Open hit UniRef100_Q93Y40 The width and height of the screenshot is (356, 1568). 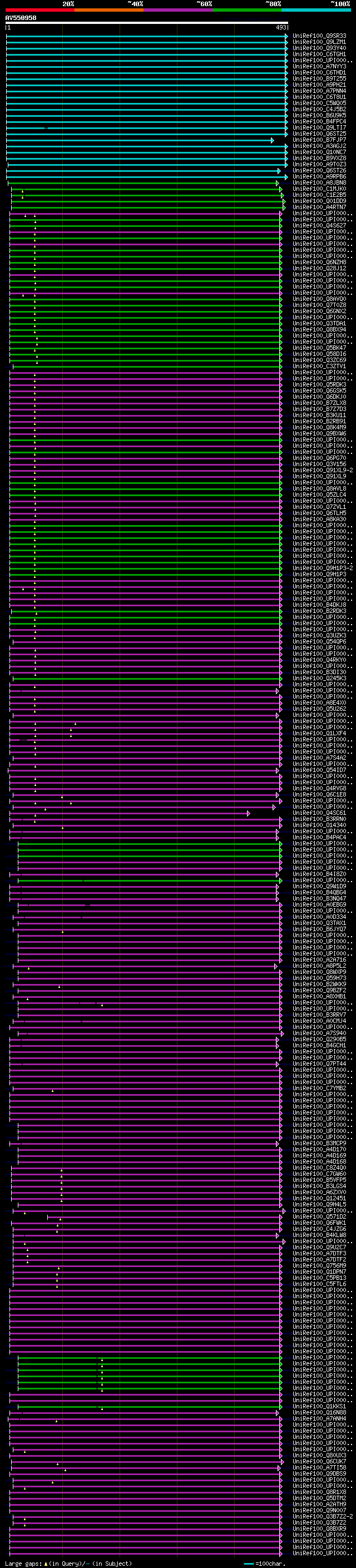319,48
